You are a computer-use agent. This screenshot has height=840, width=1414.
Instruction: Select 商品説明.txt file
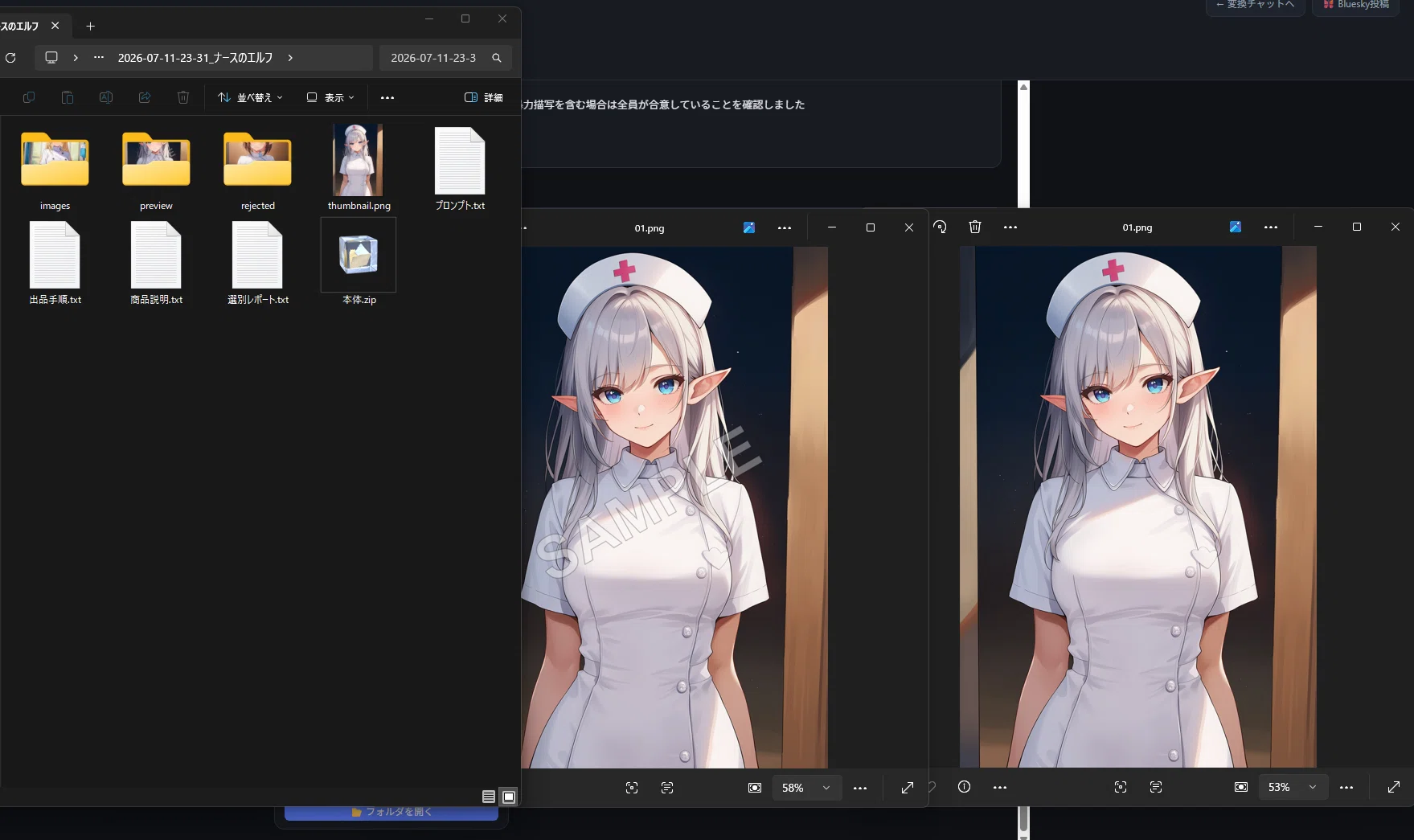click(x=156, y=264)
